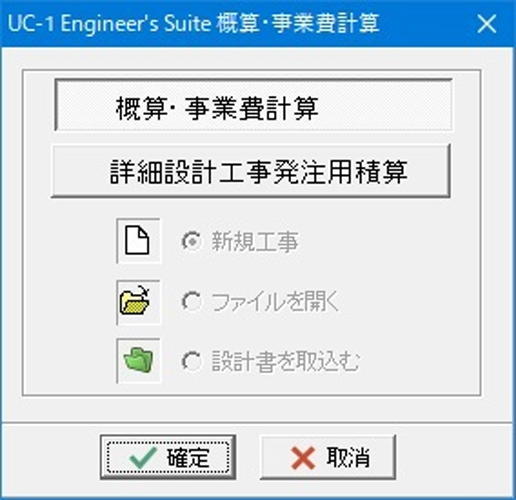The height and width of the screenshot is (500, 516).
Task: Select the 新規工事 radio button
Action: pos(192,241)
